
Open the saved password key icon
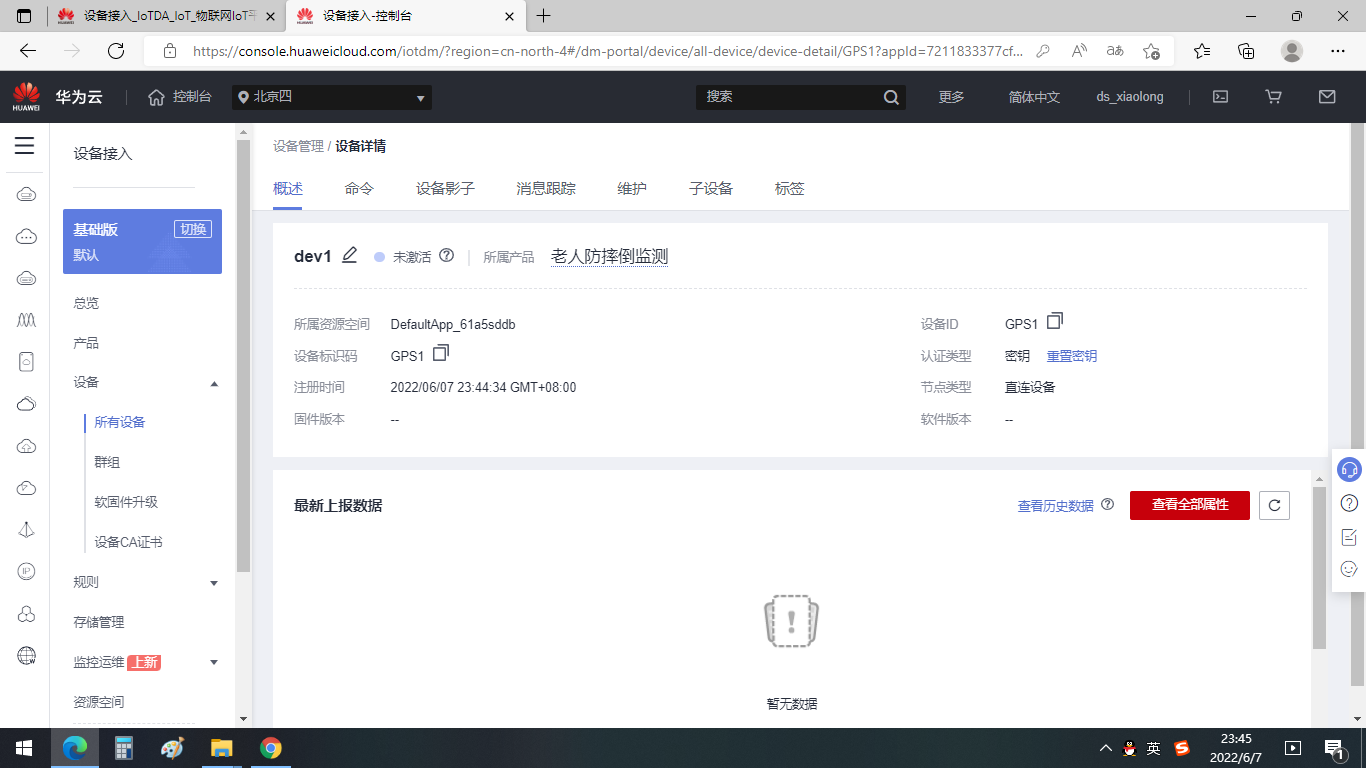(x=1043, y=51)
